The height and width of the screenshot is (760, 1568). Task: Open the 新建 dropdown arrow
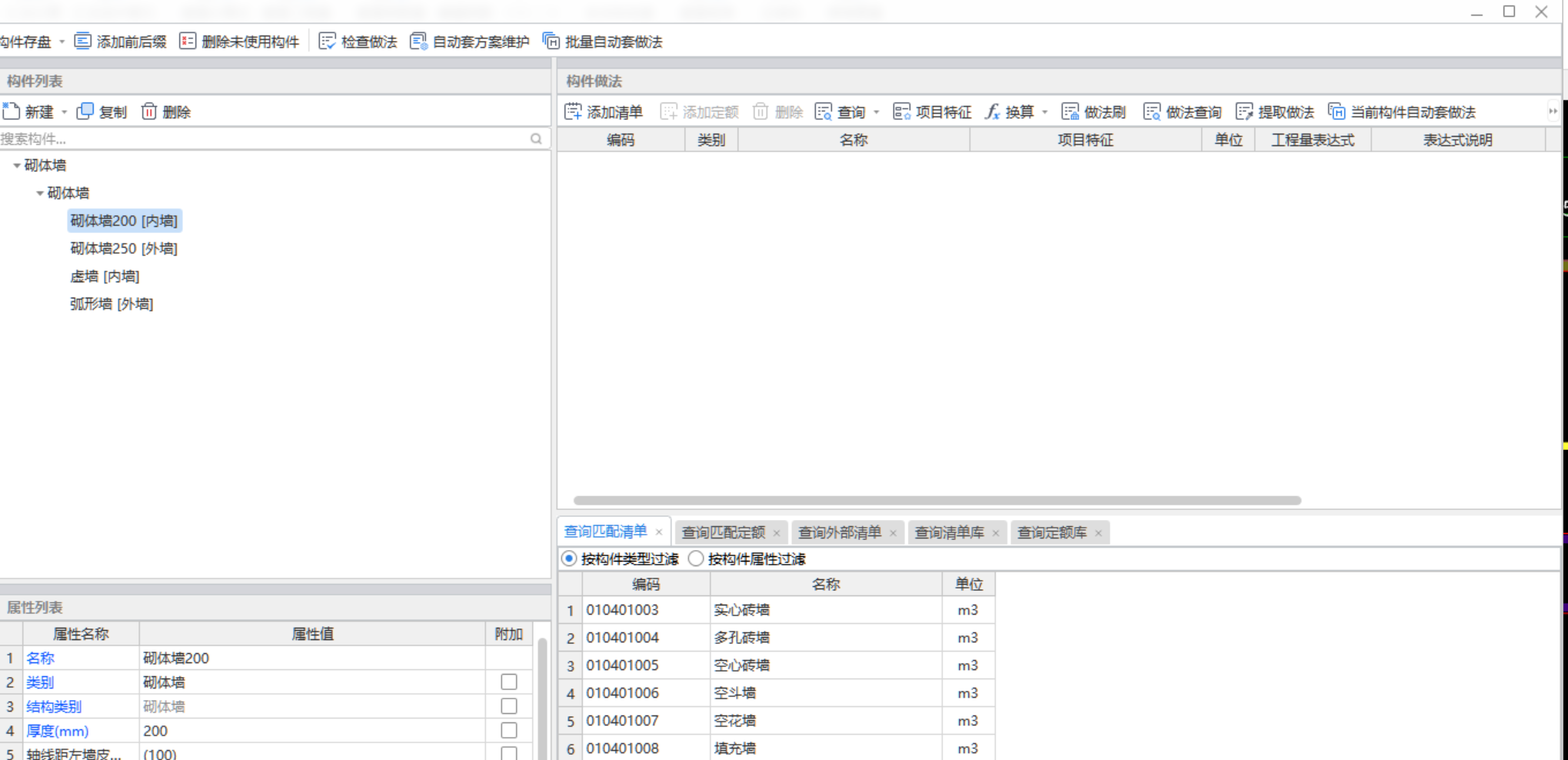tap(65, 112)
